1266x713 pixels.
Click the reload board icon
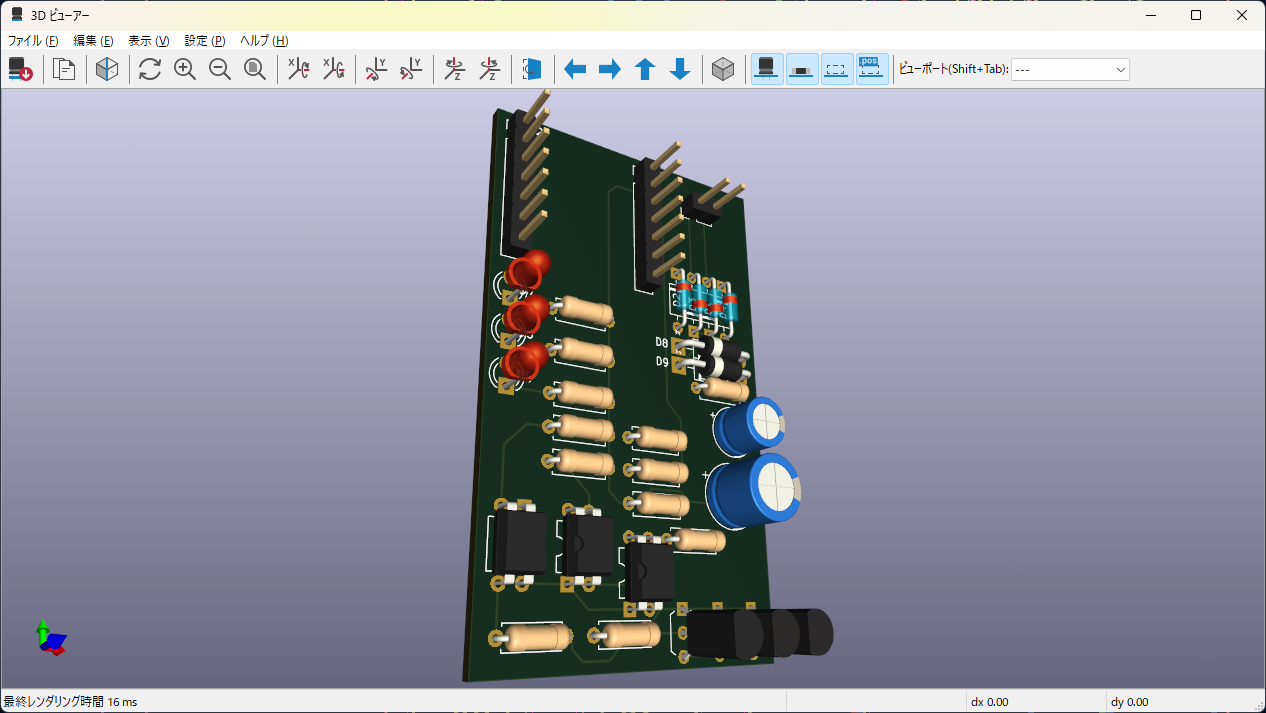[150, 69]
